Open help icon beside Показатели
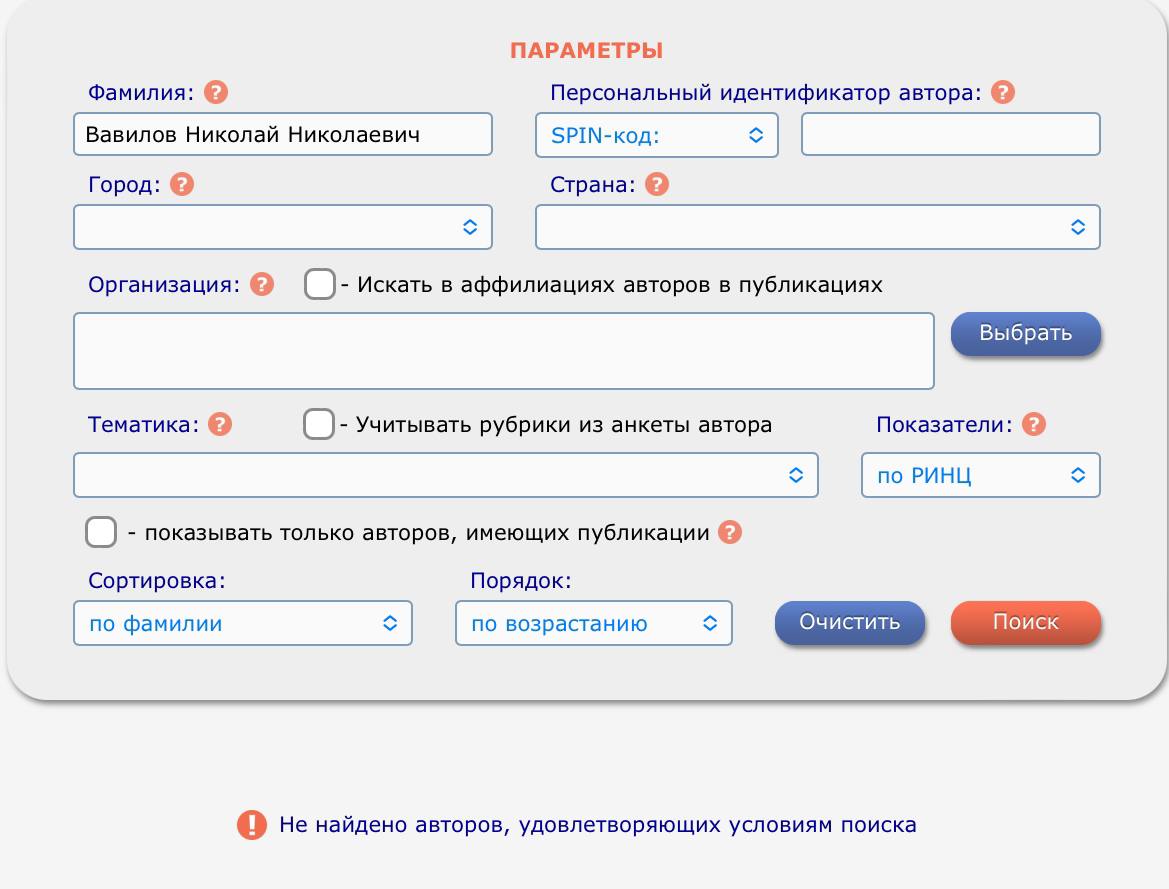The width and height of the screenshot is (1169, 889). pos(1035,425)
